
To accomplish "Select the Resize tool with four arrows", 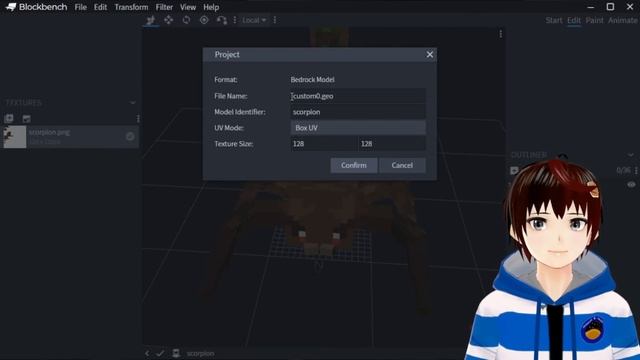I will [x=169, y=20].
